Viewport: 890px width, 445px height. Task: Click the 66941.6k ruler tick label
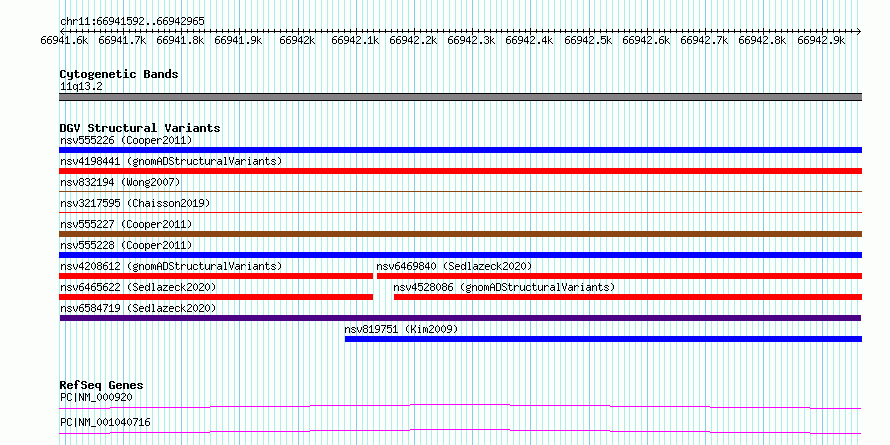(64, 40)
